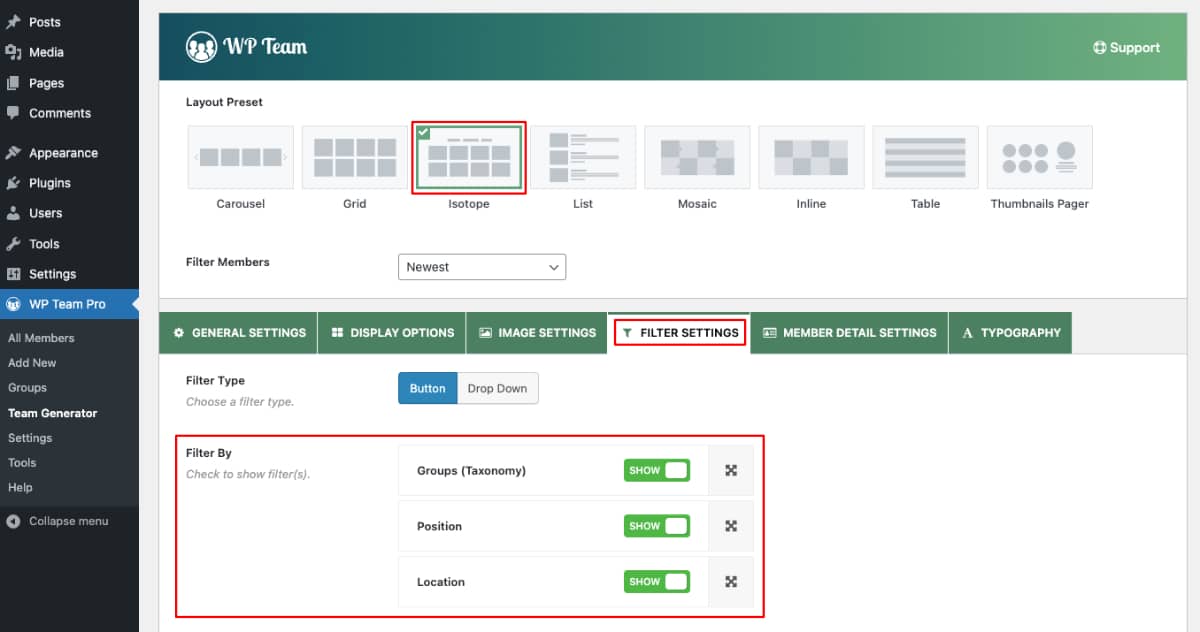Viewport: 1200px width, 632px height.
Task: Select the Inline layout preset icon
Action: [811, 157]
